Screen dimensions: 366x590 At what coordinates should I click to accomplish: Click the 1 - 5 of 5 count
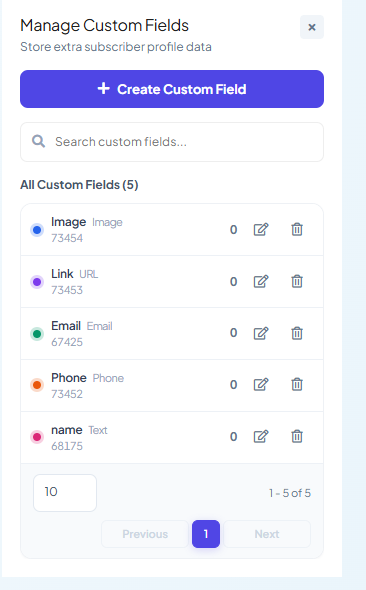pos(290,493)
